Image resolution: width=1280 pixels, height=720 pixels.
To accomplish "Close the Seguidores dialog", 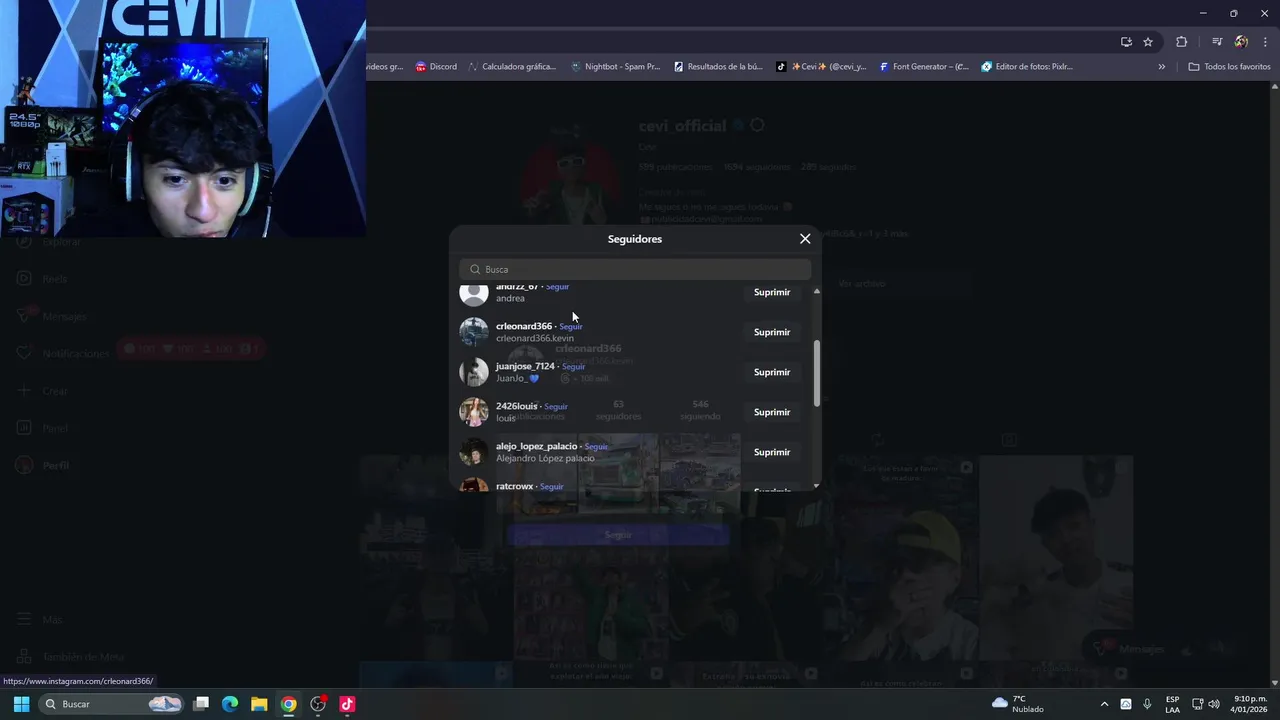I will click(x=805, y=239).
